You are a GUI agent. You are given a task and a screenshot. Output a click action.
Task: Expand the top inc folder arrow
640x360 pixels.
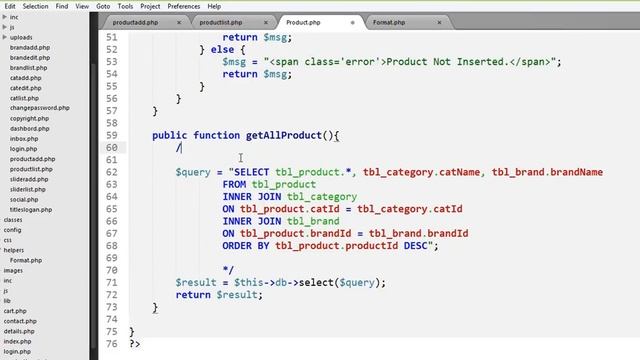4,17
